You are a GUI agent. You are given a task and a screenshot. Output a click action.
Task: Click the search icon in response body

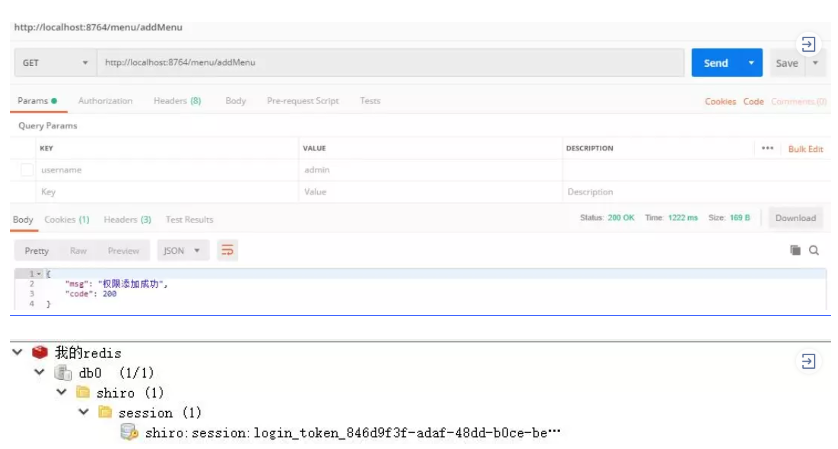(x=814, y=250)
